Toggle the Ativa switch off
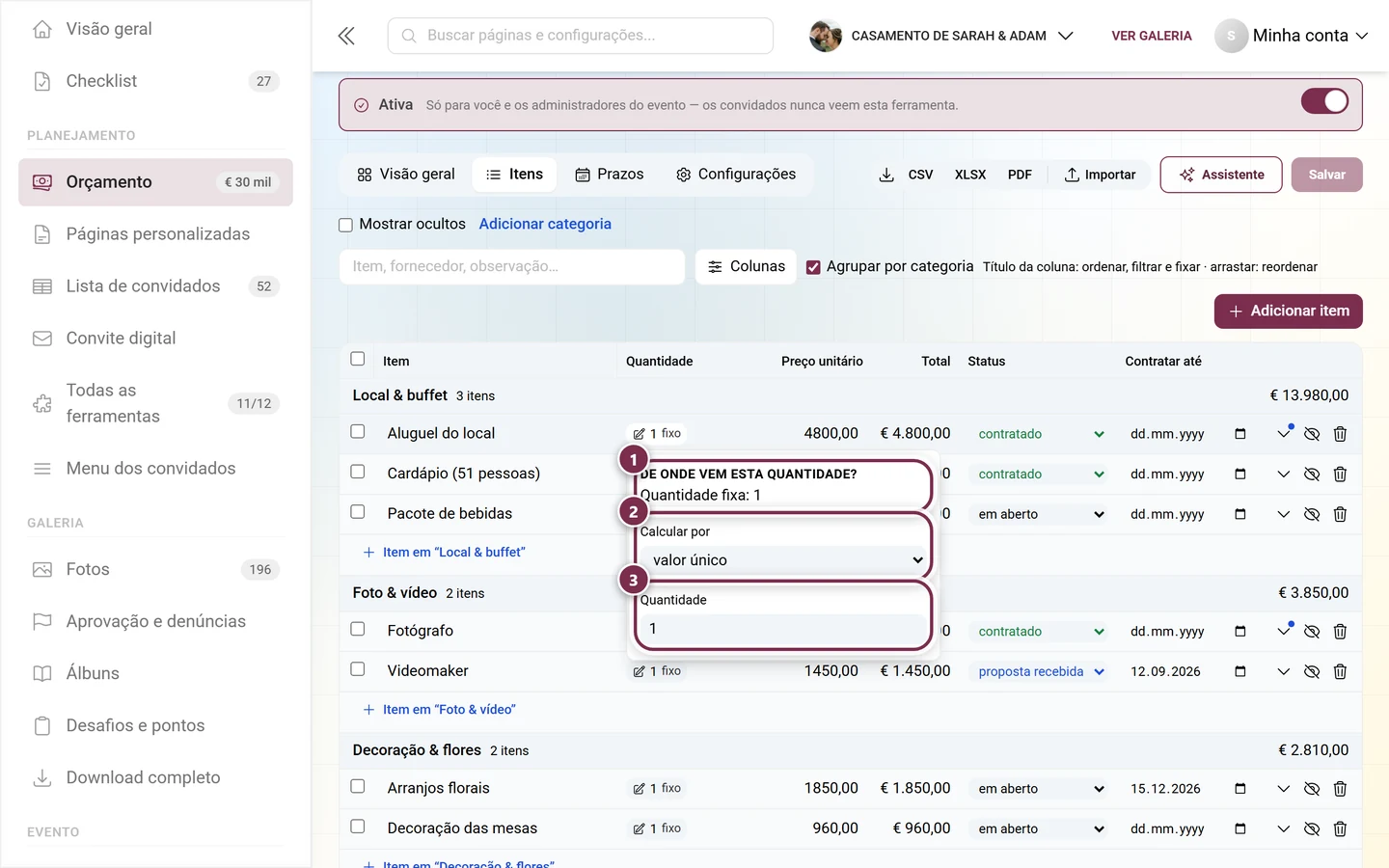This screenshot has width=1389, height=868. (x=1324, y=101)
